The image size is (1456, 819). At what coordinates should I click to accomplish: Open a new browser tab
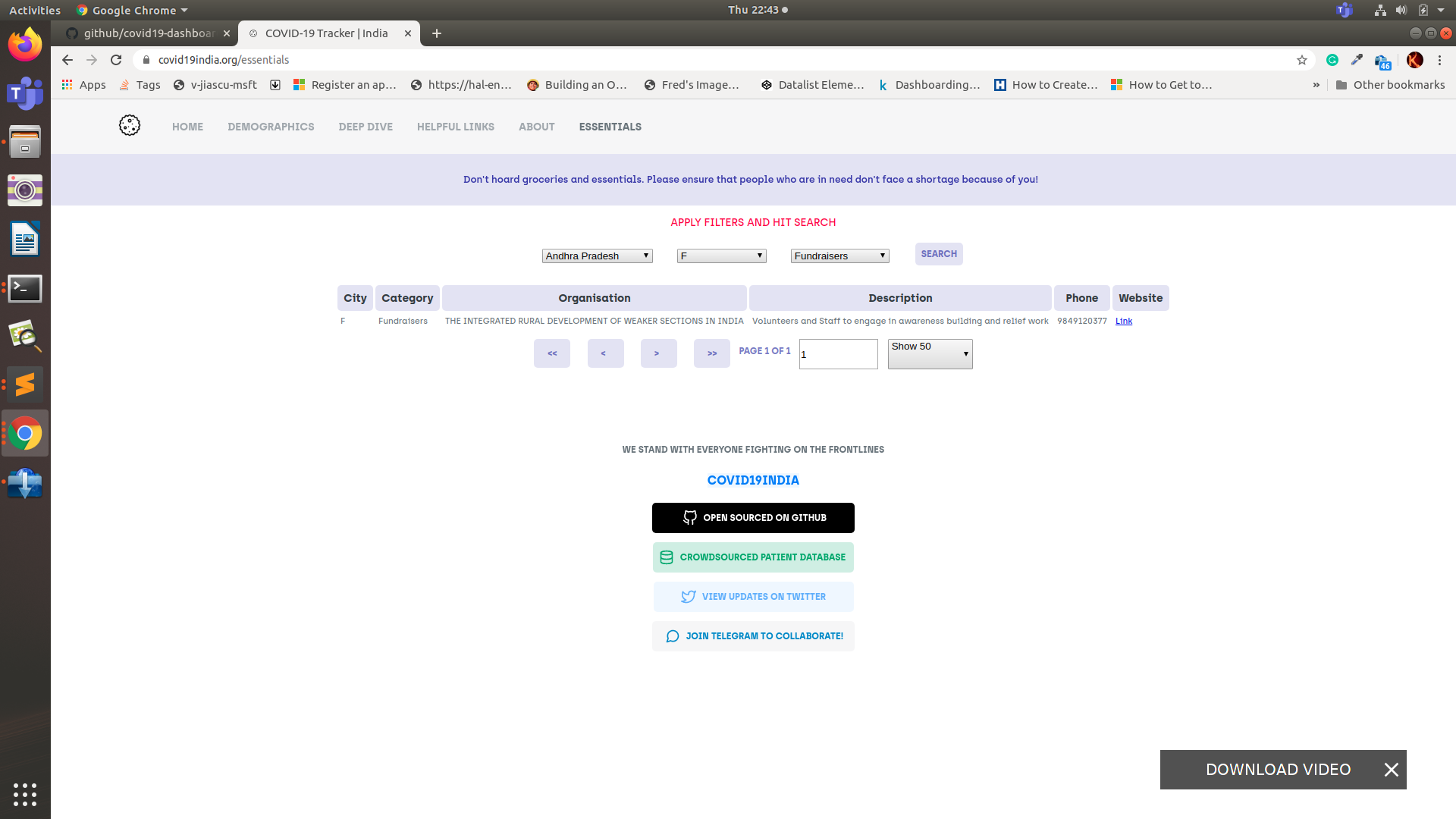tap(437, 33)
